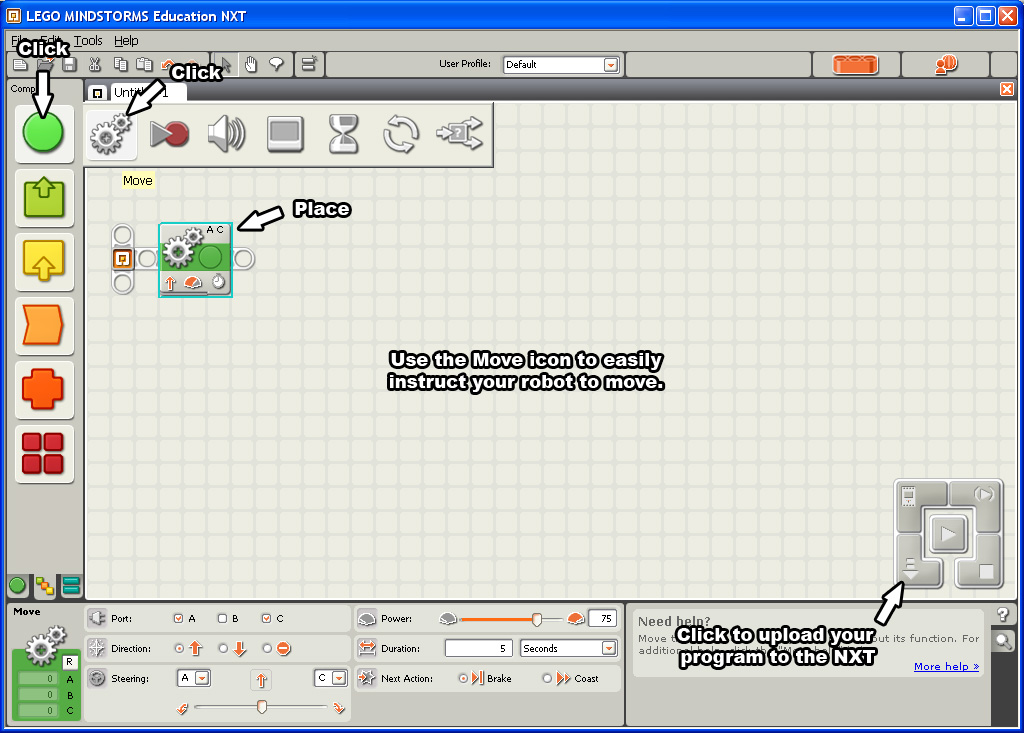Click the magnifier overview map button
Screen dimensions: 1024x733
pyautogui.click(x=1003, y=641)
